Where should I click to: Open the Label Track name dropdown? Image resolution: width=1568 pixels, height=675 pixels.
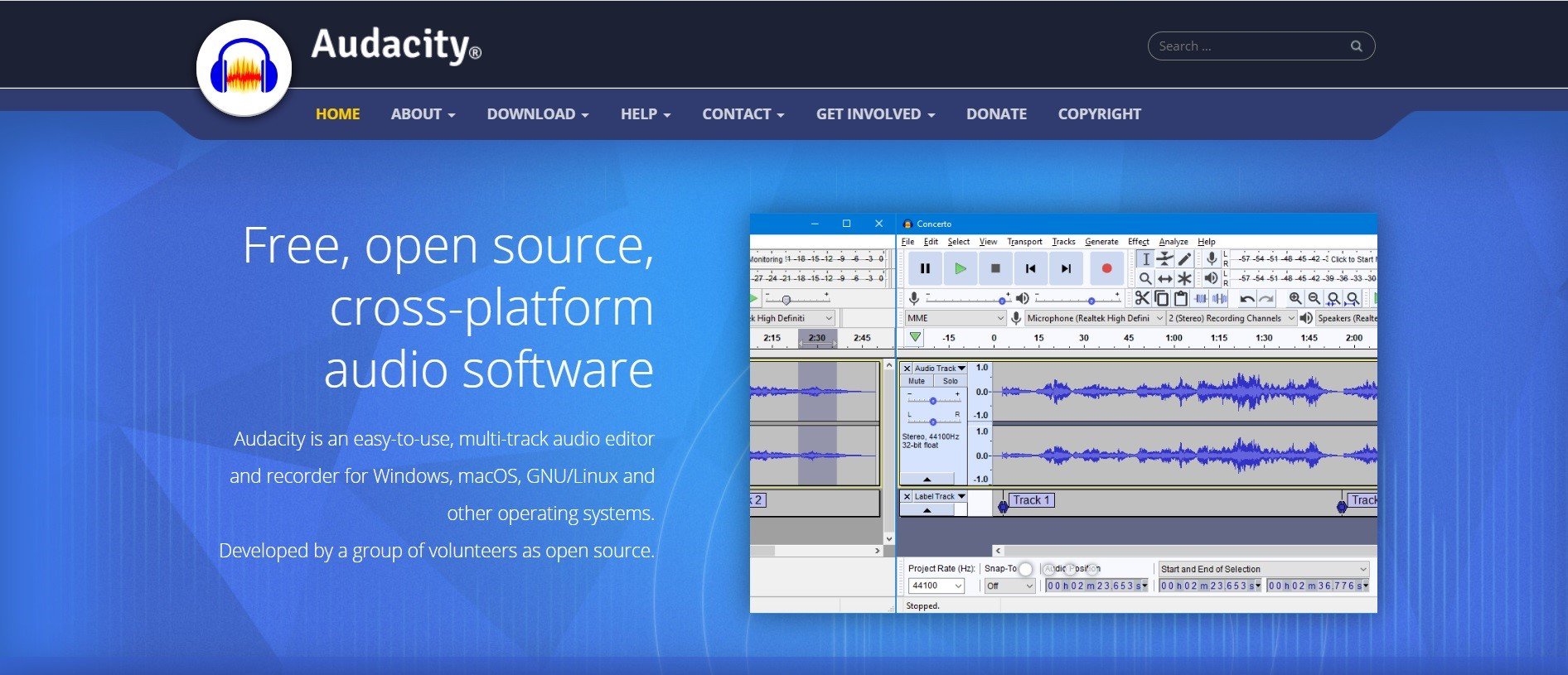(x=940, y=496)
